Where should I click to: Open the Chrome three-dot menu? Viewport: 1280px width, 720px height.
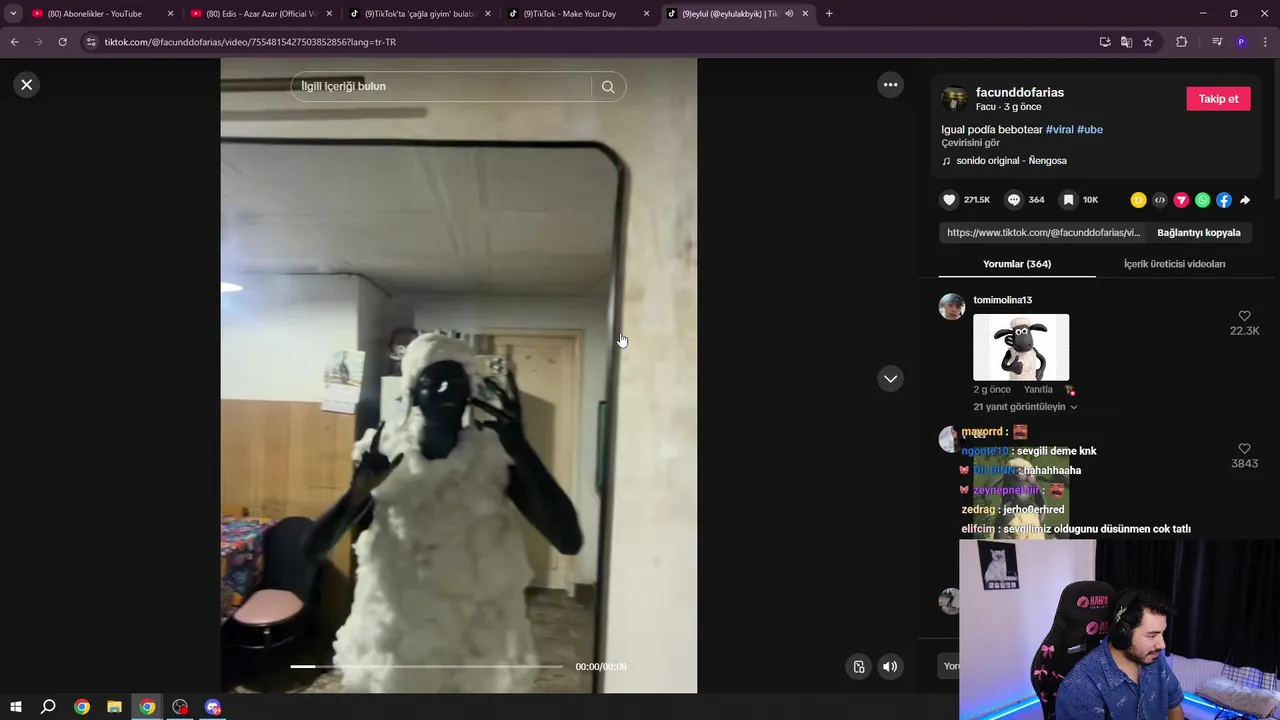click(x=1264, y=42)
